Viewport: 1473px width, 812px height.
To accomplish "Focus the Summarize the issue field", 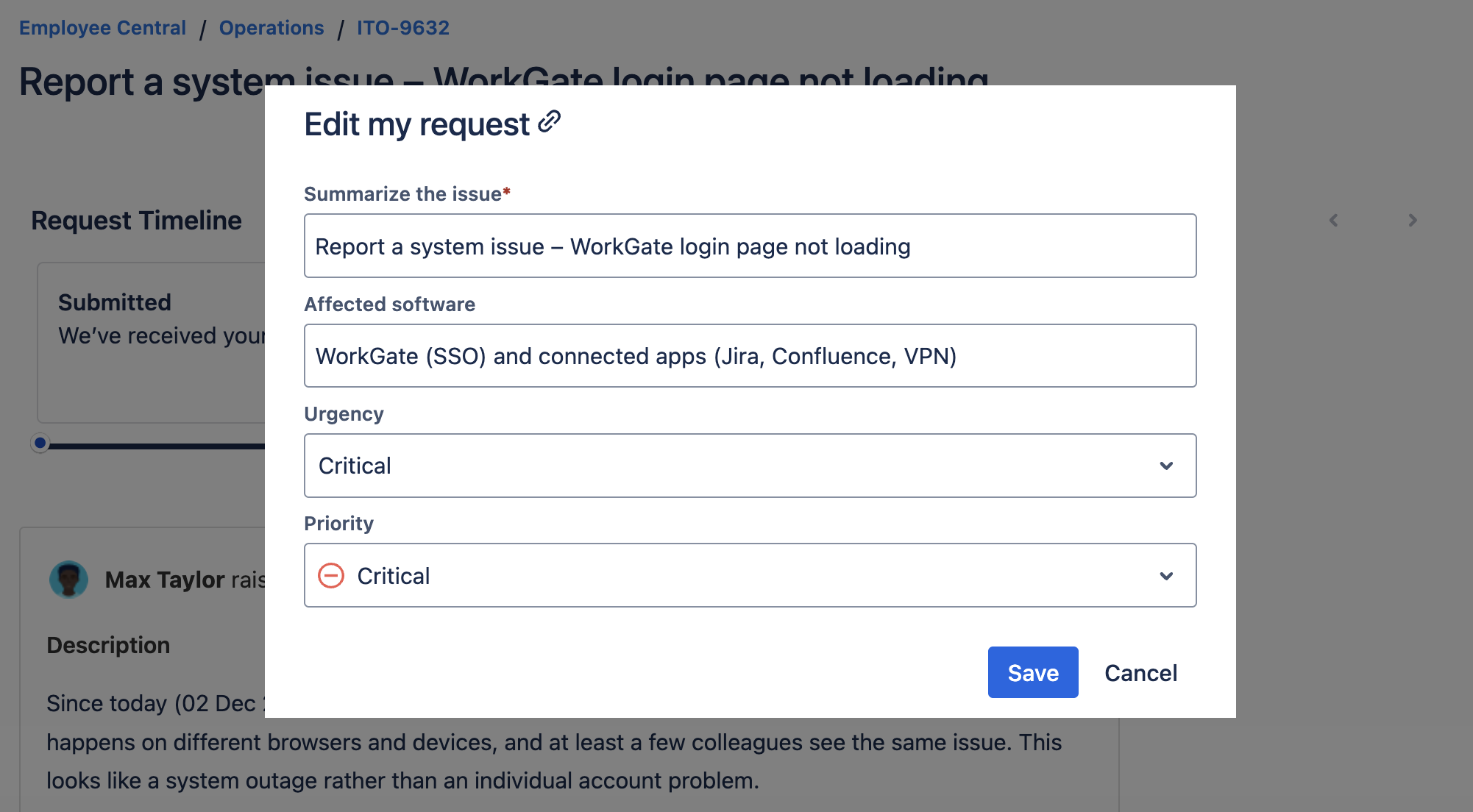I will coord(750,246).
